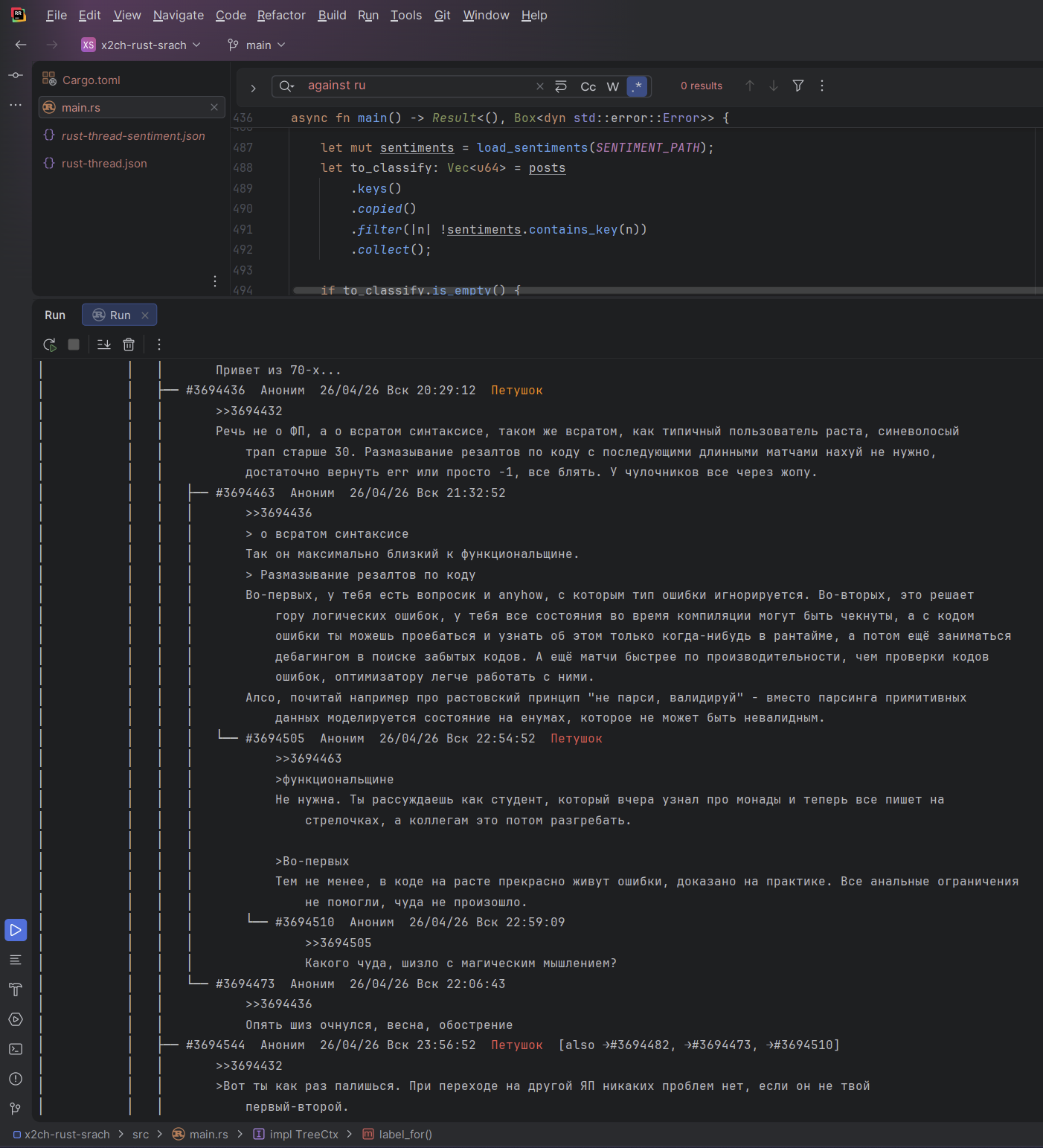1043x1148 pixels.
Task: Open the Navigate menu
Action: [179, 15]
